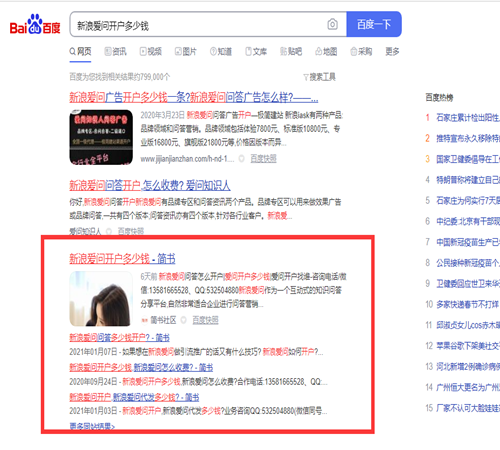Open hot item 14 广州恒大更名为广州
Image resolution: width=500 pixels, height=450 pixels.
(468, 387)
